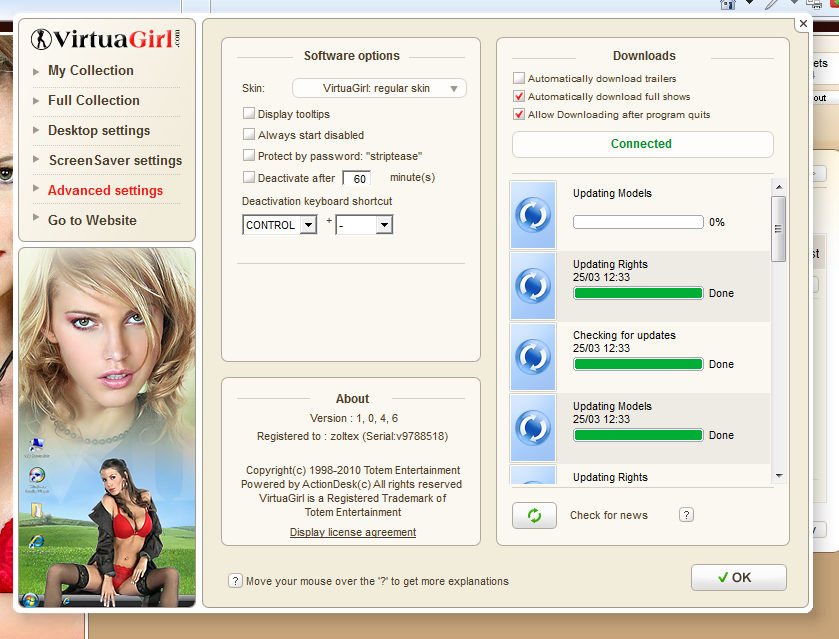Viewport: 839px width, 639px height.
Task: Enable the Display tooltips checkbox
Action: point(249,113)
